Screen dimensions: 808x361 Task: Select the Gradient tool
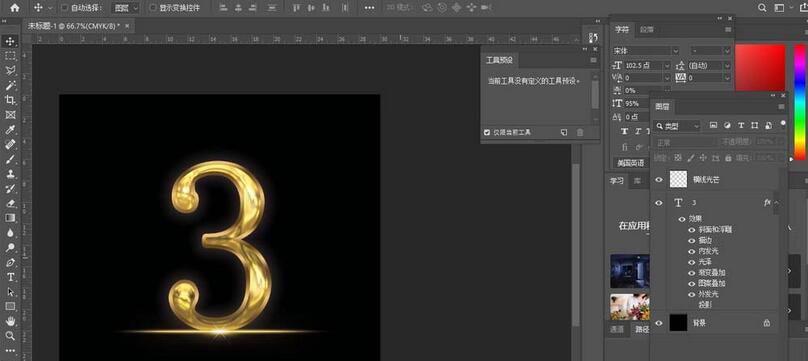point(10,218)
